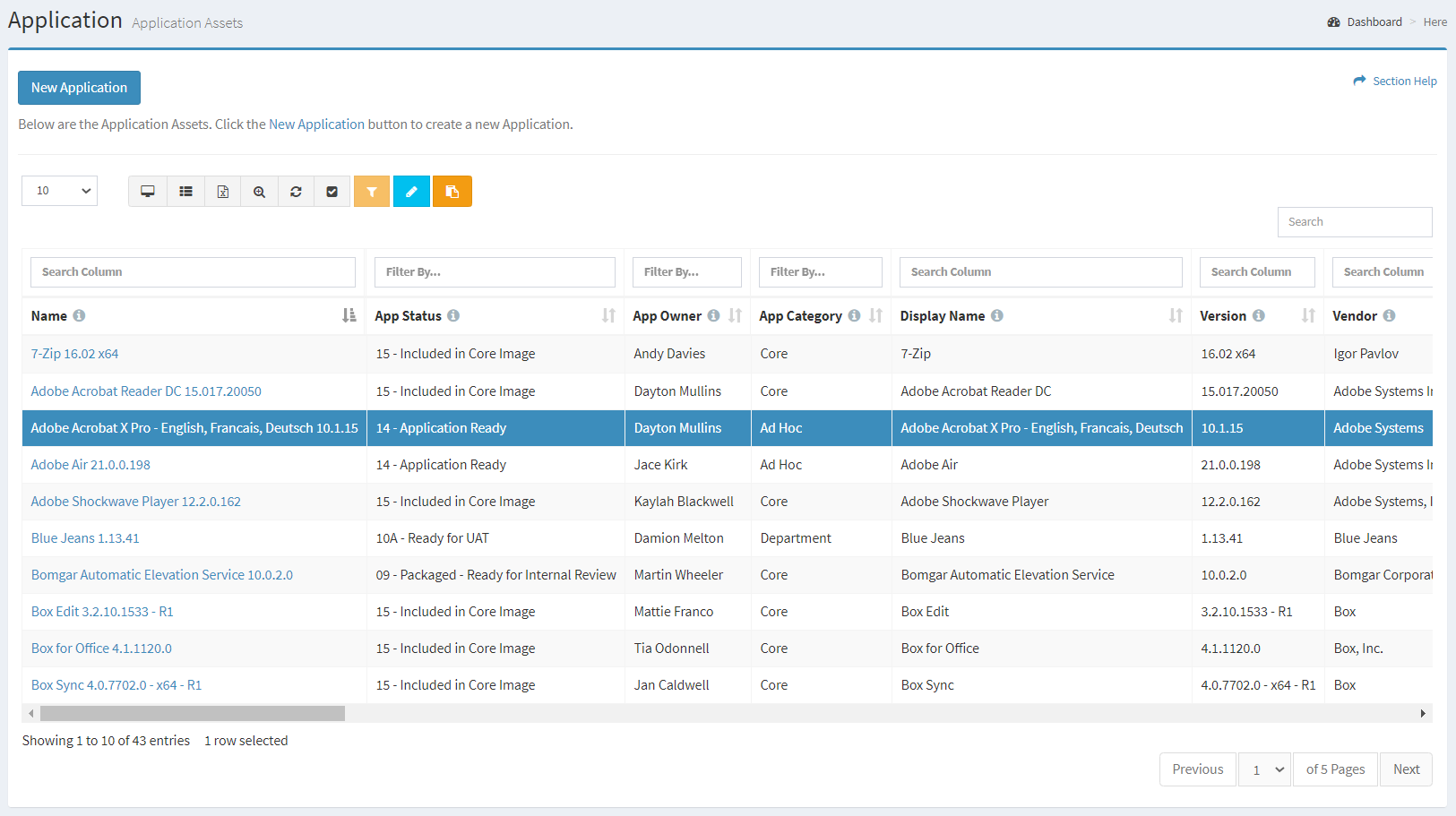The height and width of the screenshot is (816, 1456).
Task: Click the Display Name info icon
Action: pos(997,315)
